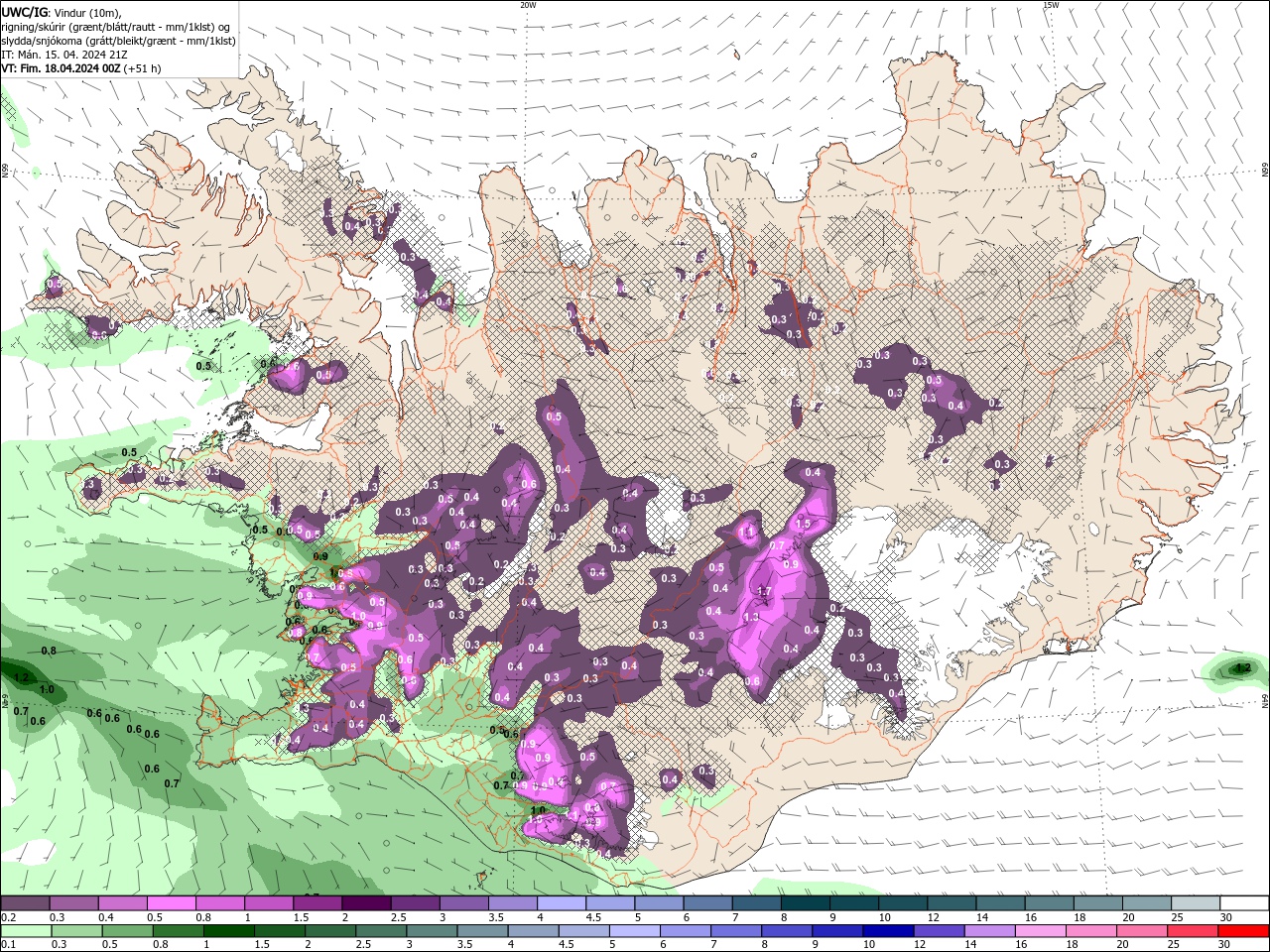Viewport: 1270px width, 952px height.
Task: Pick the white swatch labeled 30, top row
Action: pos(1245,903)
